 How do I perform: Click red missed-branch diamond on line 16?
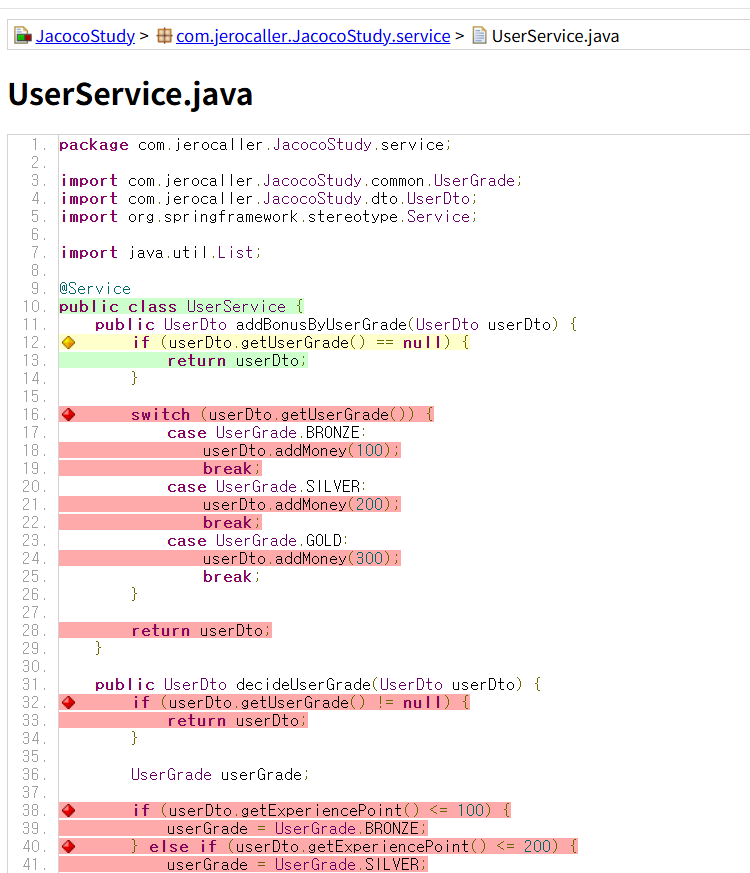(x=68, y=415)
